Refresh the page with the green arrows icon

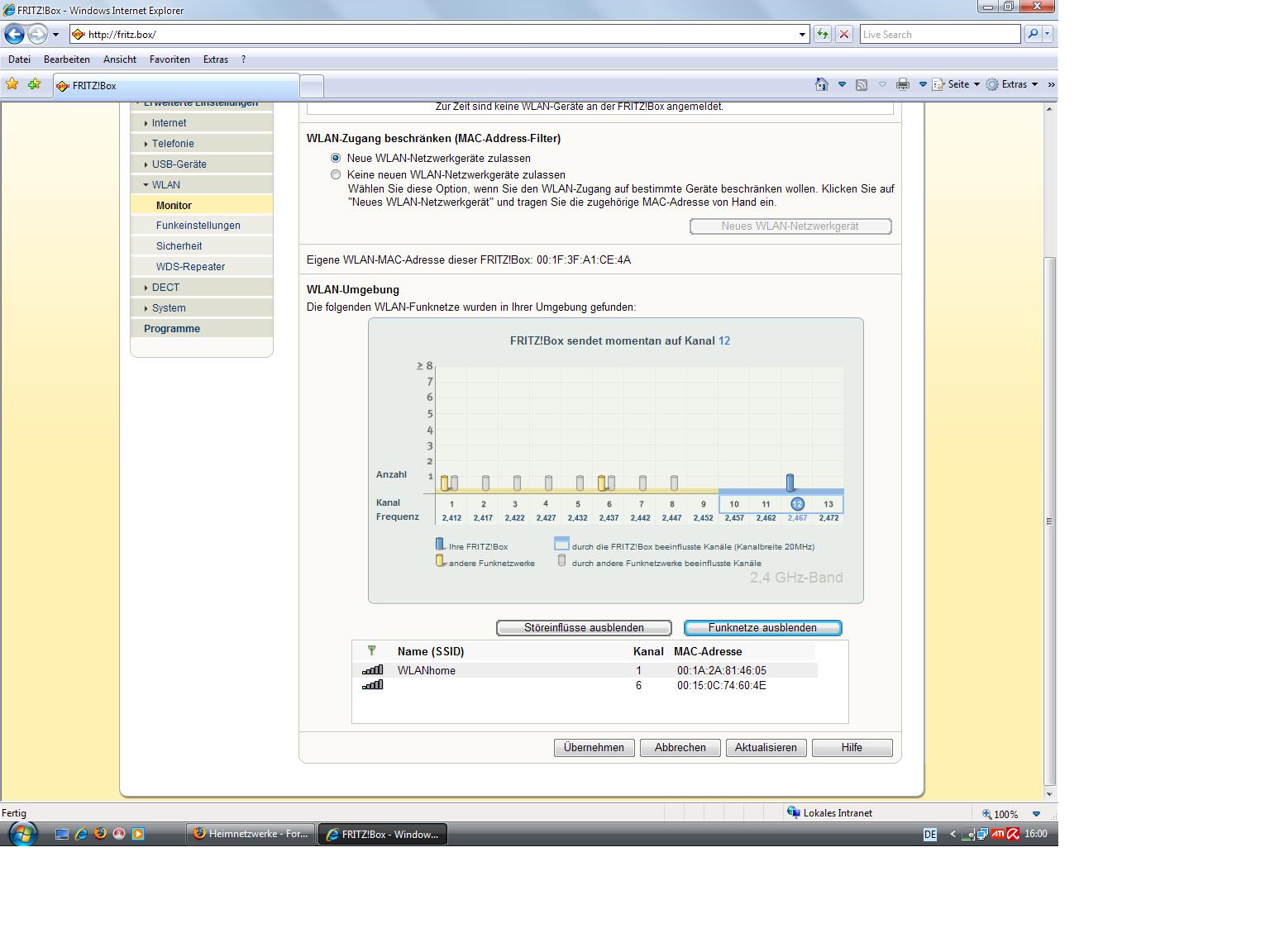[x=823, y=34]
